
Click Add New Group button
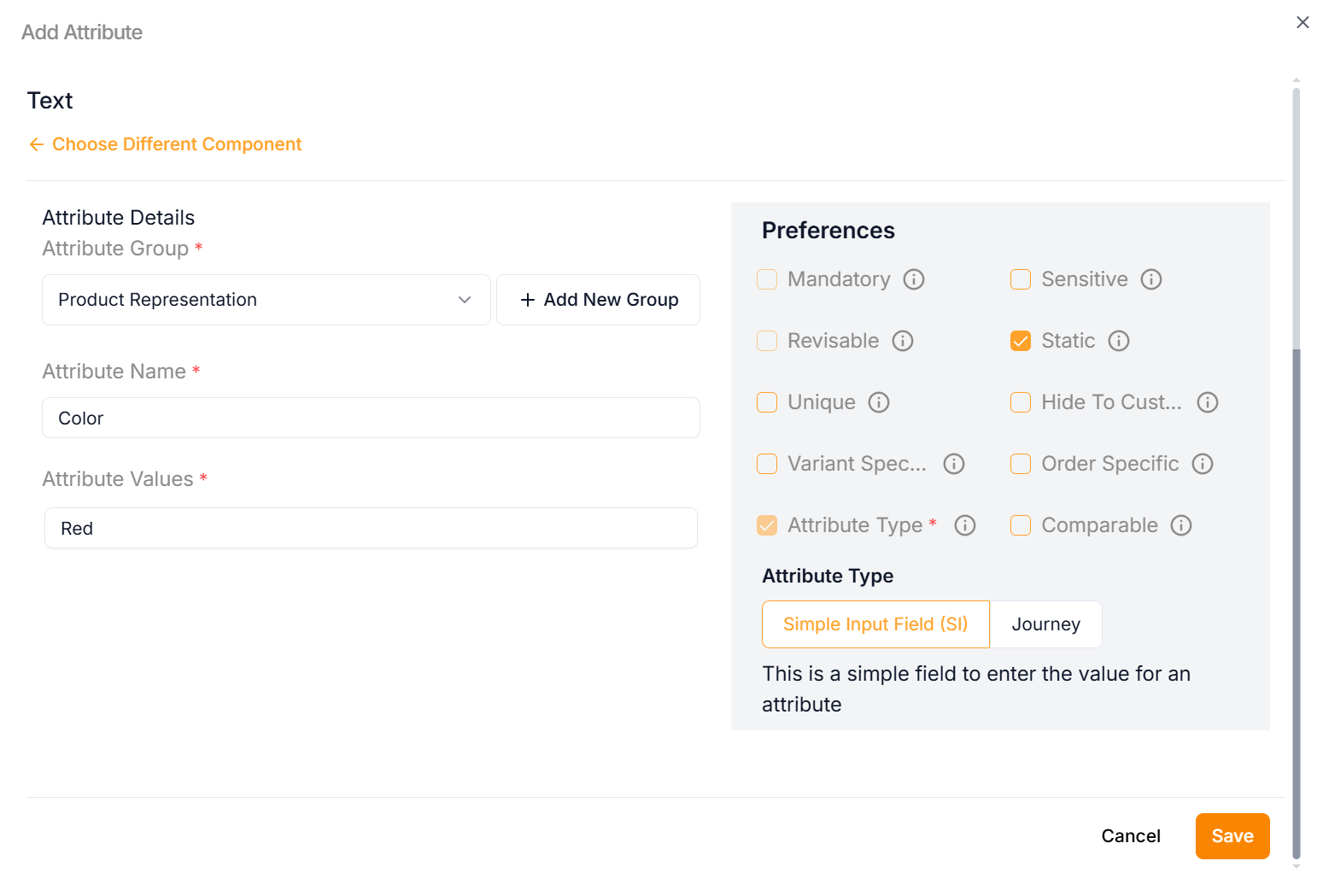tap(598, 300)
